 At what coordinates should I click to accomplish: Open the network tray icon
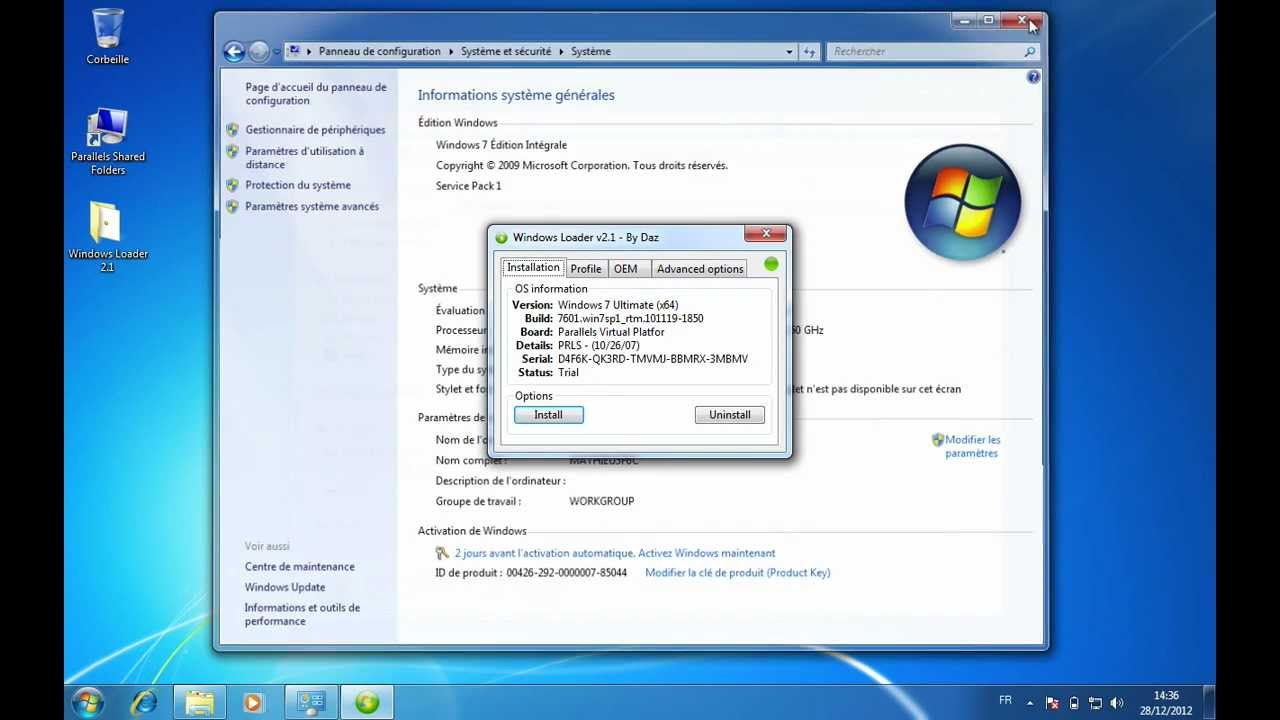coord(1095,702)
